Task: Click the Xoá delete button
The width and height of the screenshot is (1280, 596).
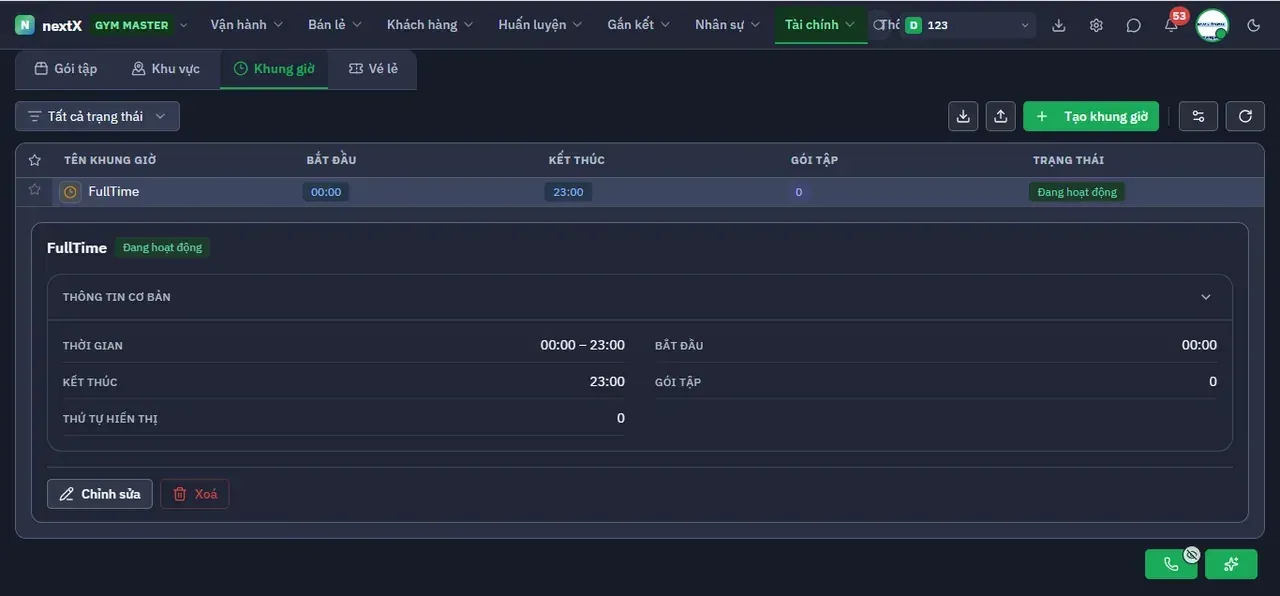Action: pyautogui.click(x=195, y=494)
